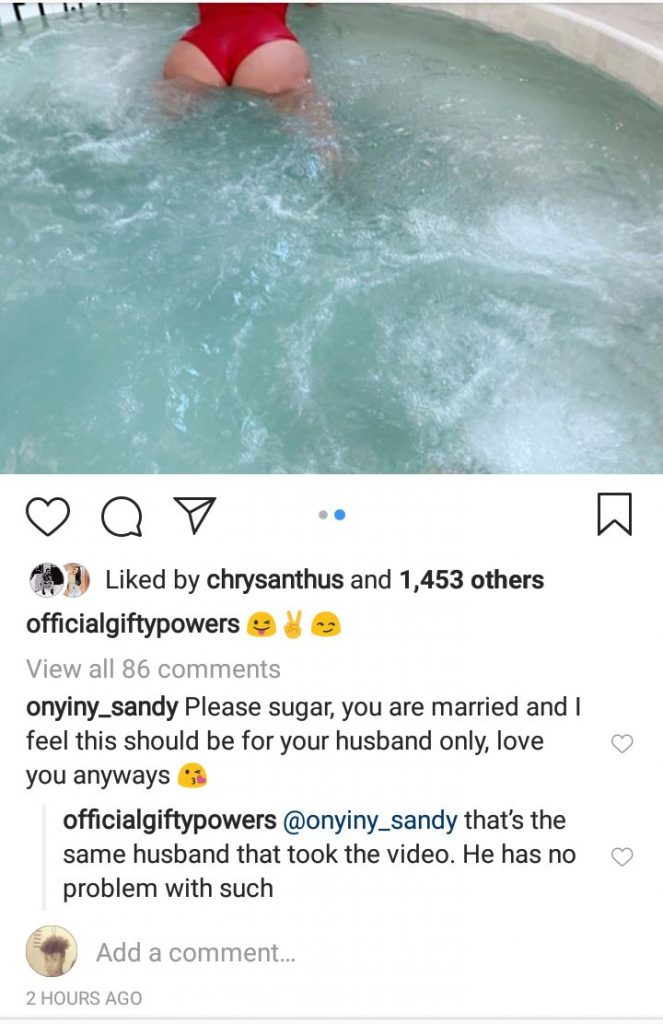
Task: Open officialgiftypowers profile from caption
Action: 133,625
